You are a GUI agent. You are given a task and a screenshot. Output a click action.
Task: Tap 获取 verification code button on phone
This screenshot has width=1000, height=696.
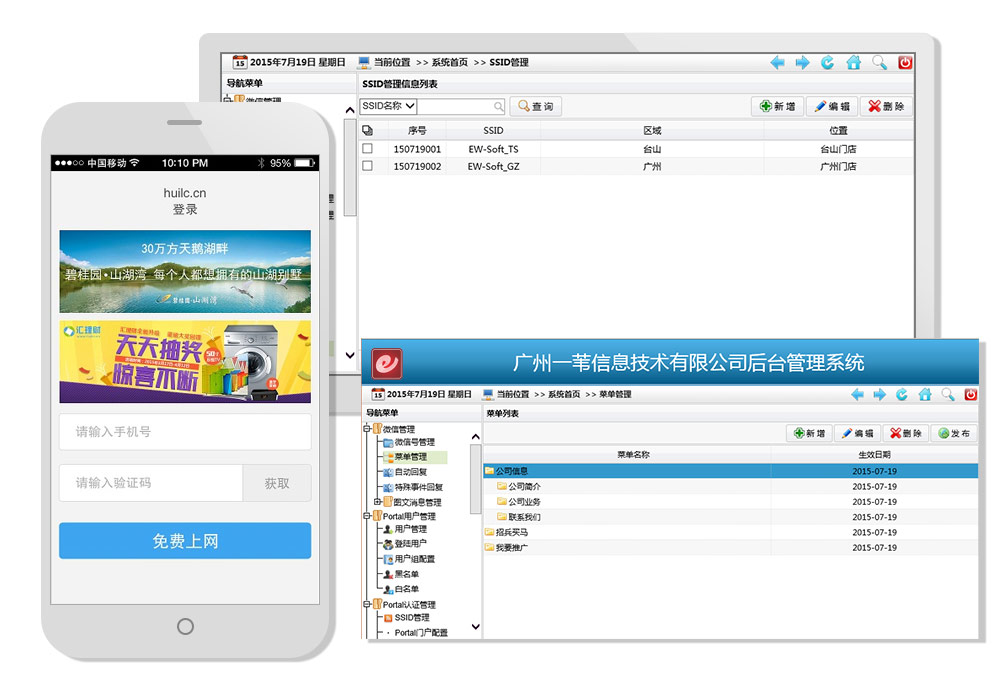coord(277,484)
